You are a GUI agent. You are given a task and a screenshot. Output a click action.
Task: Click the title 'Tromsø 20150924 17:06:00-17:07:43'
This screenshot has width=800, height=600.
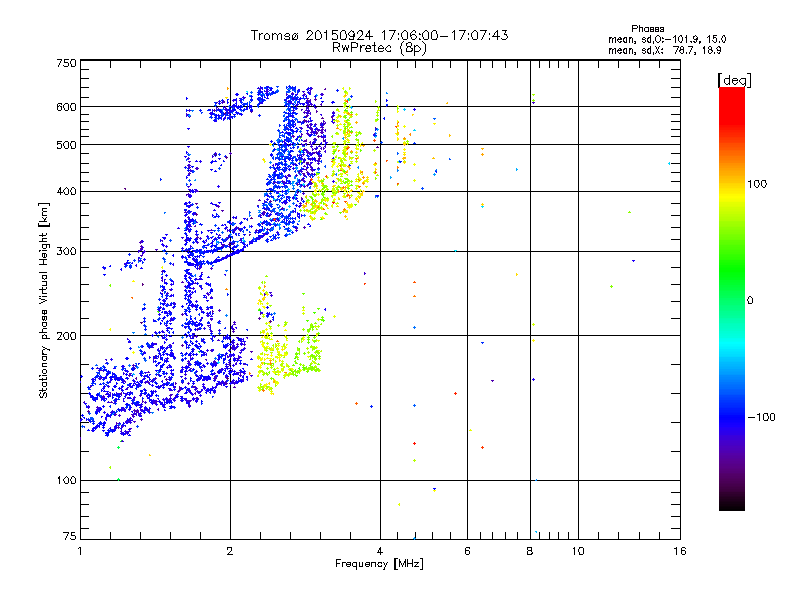tap(379, 35)
